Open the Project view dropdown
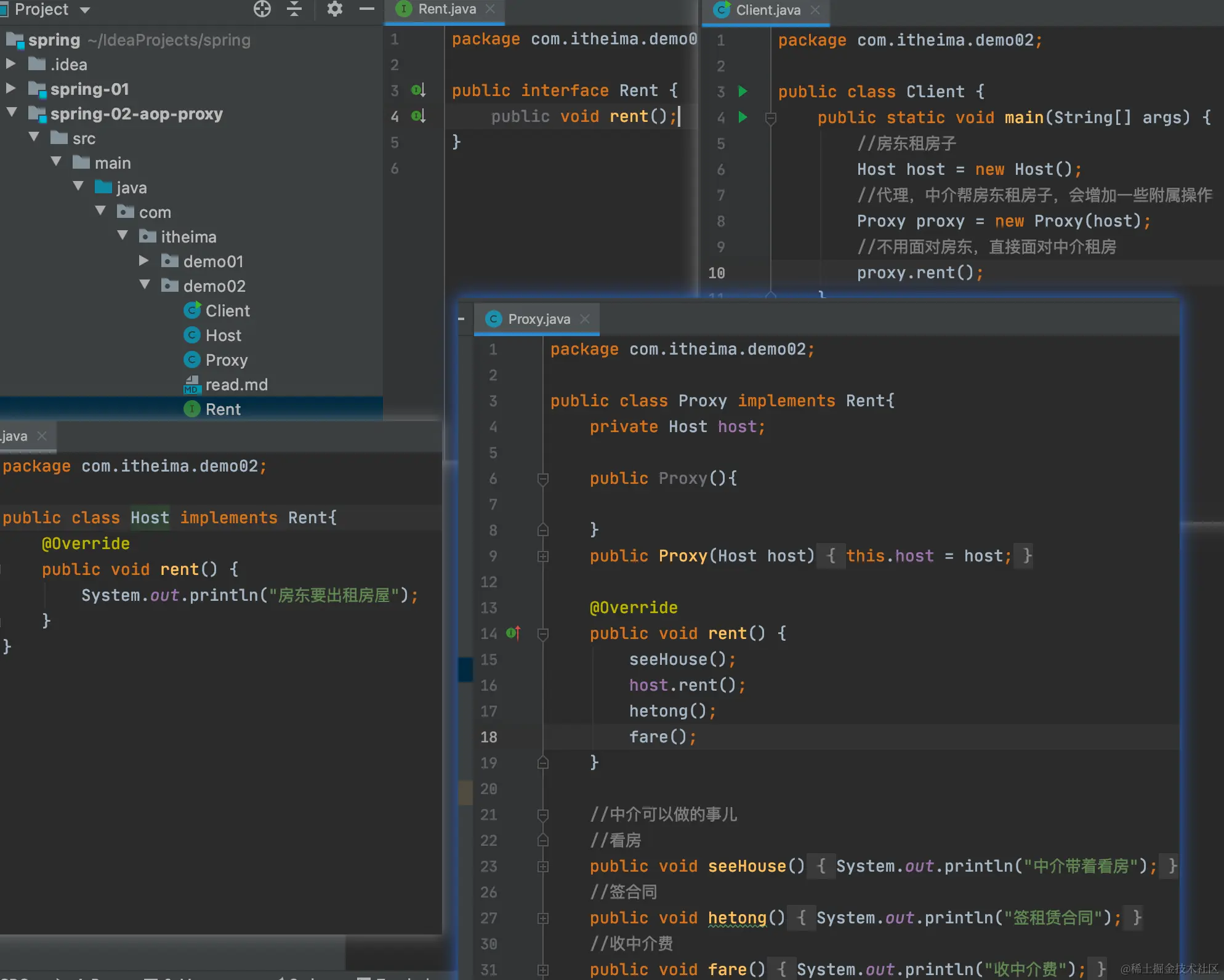 point(85,10)
